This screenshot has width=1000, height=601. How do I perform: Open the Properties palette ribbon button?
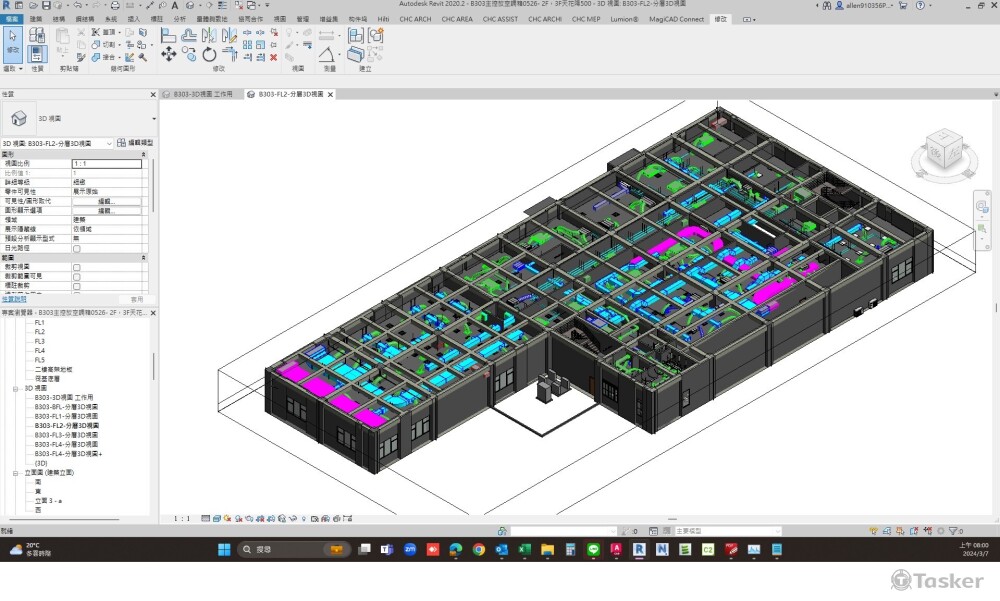pos(37,53)
